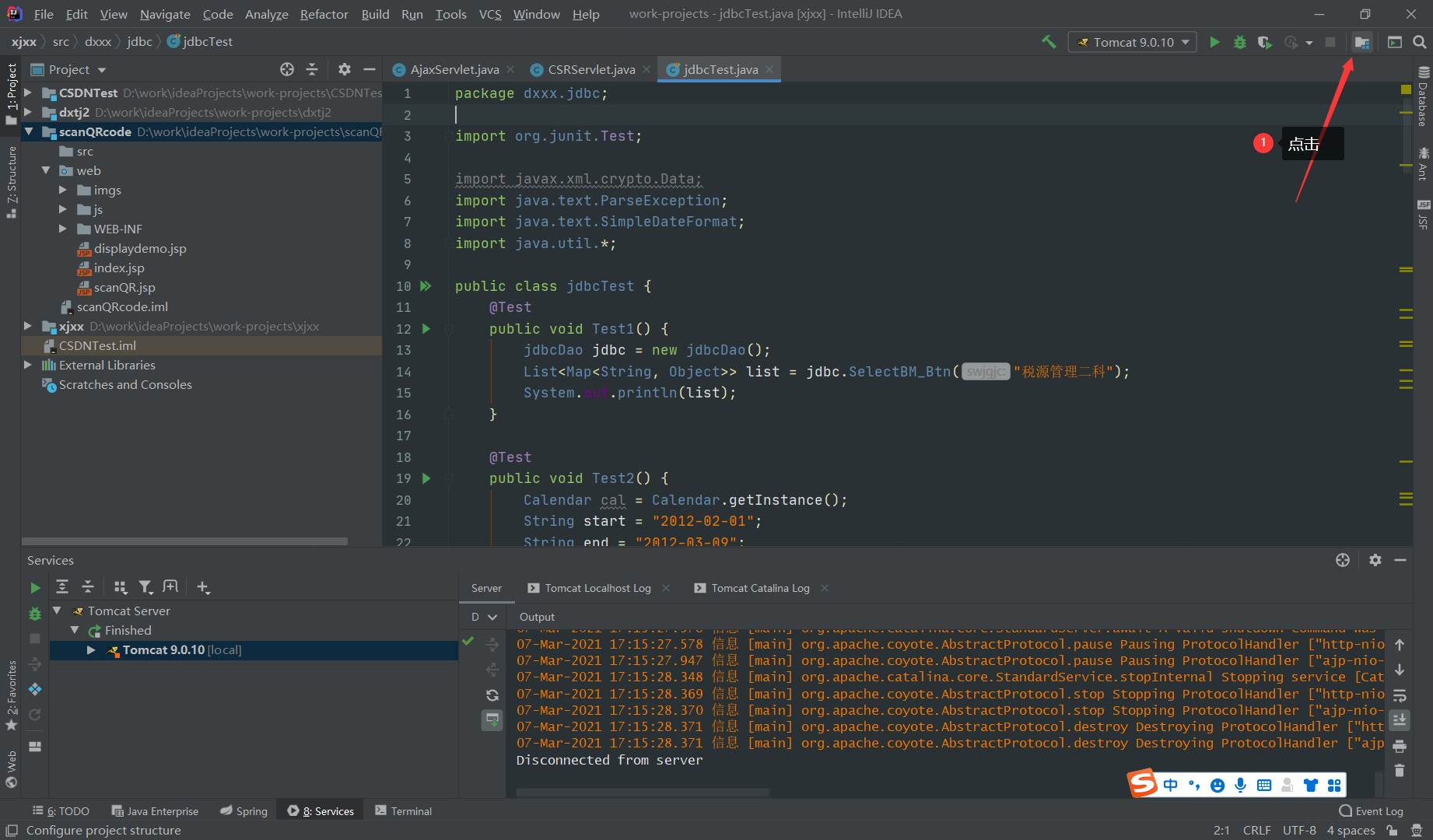The width and height of the screenshot is (1433, 840).
Task: Open Tomcat Localhost Log tab
Action: click(x=597, y=588)
